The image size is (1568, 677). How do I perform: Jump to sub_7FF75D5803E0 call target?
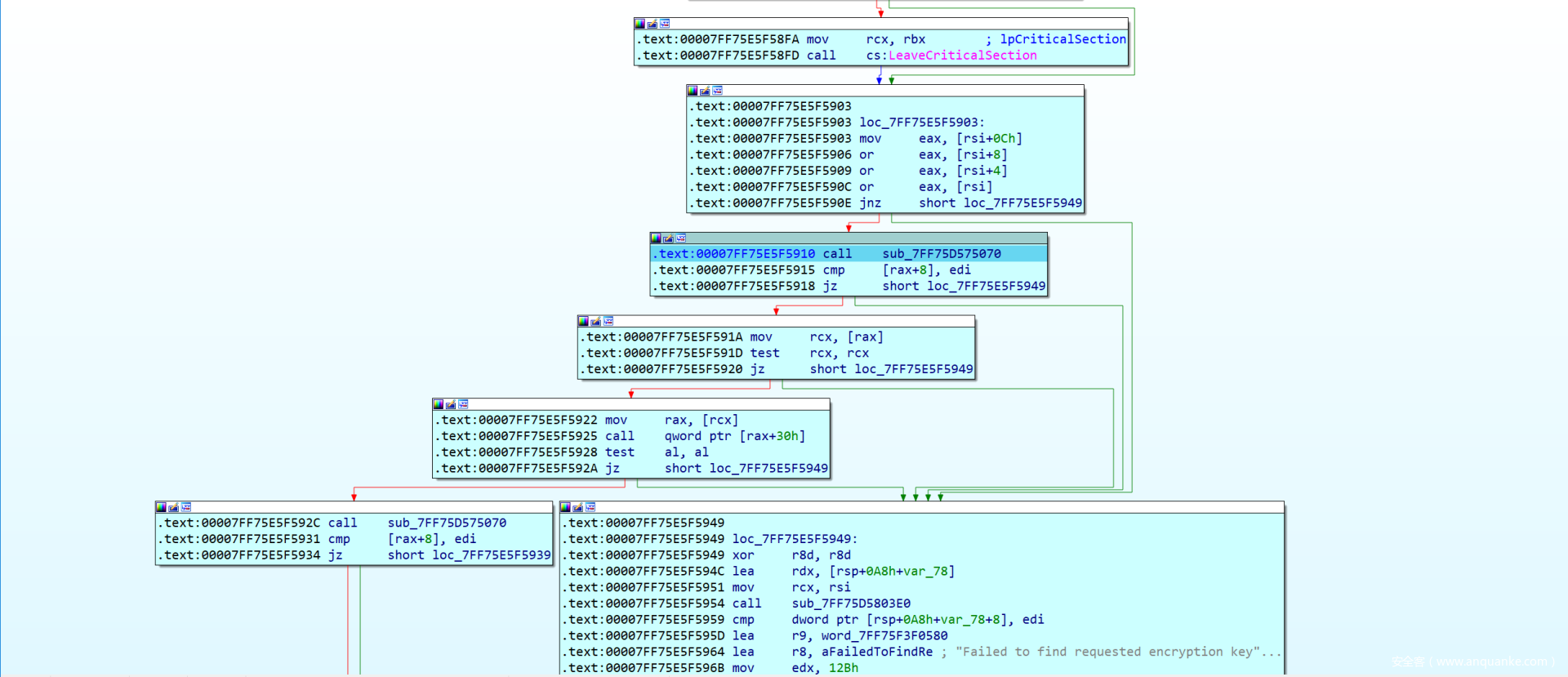pos(850,604)
